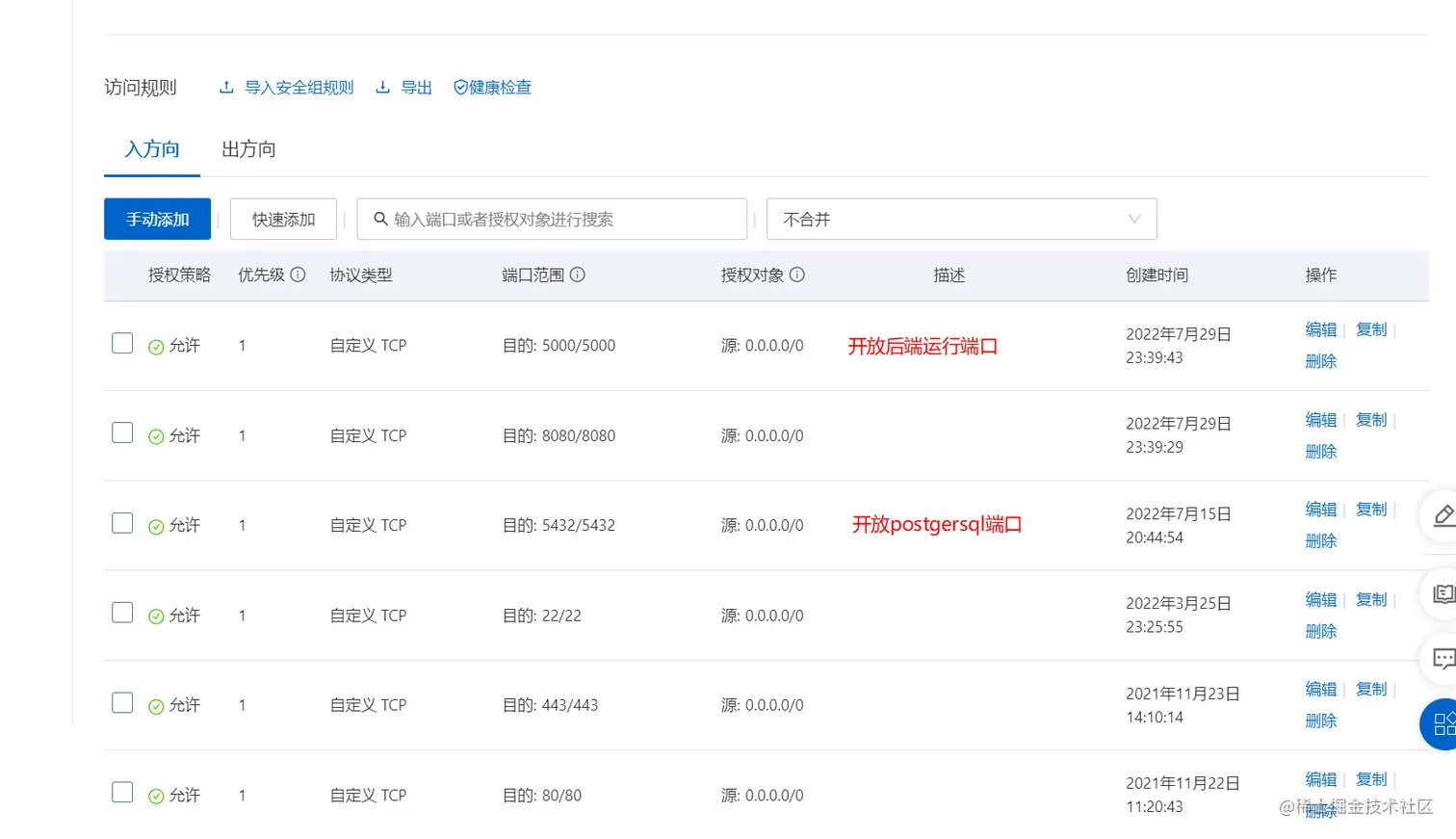Click 删除 for the 443/443 rule
Image resolution: width=1456 pixels, height=839 pixels.
[1321, 721]
